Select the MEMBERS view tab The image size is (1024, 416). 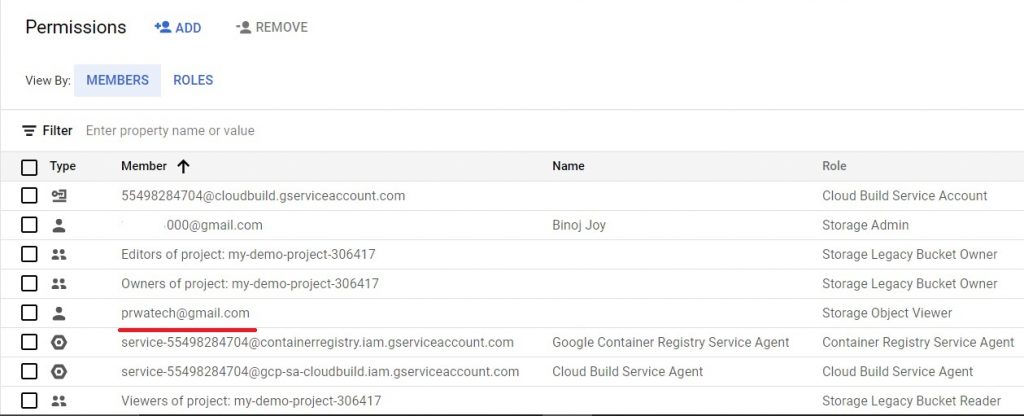coord(118,80)
